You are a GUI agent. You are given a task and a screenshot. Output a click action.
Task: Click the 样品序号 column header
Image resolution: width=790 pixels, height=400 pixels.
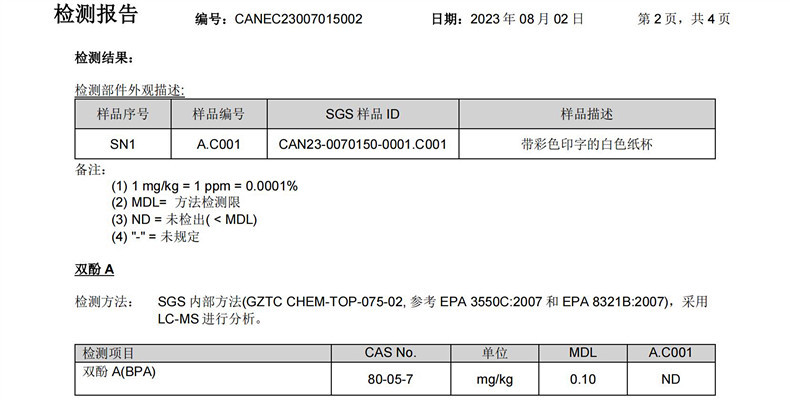pyautogui.click(x=121, y=113)
